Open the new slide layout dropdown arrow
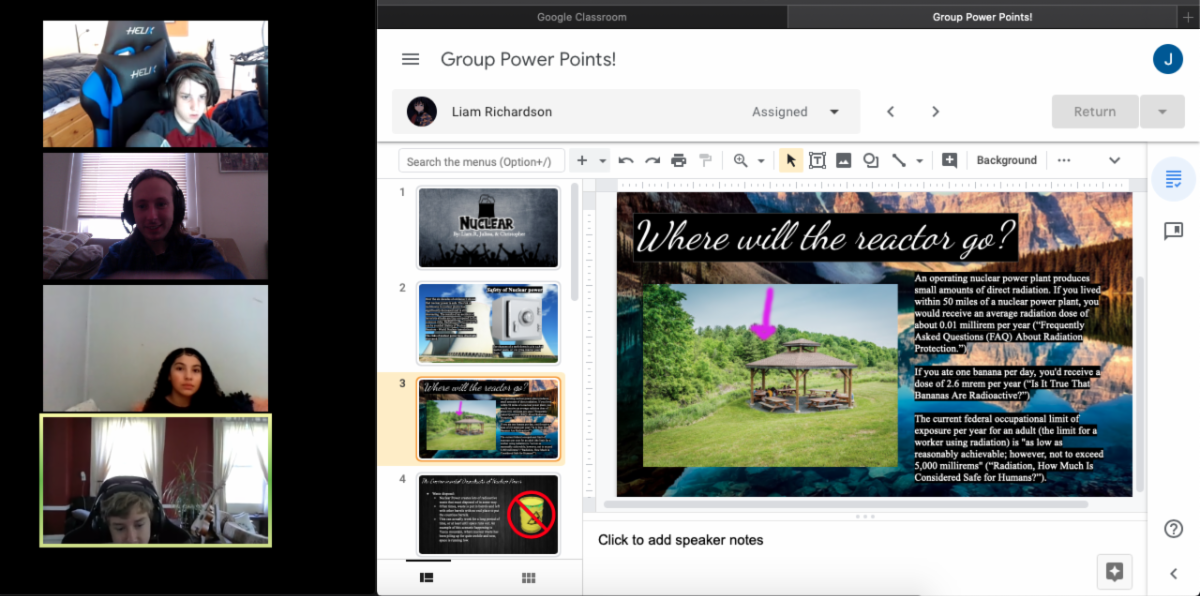The width and height of the screenshot is (1200, 596). 603,160
